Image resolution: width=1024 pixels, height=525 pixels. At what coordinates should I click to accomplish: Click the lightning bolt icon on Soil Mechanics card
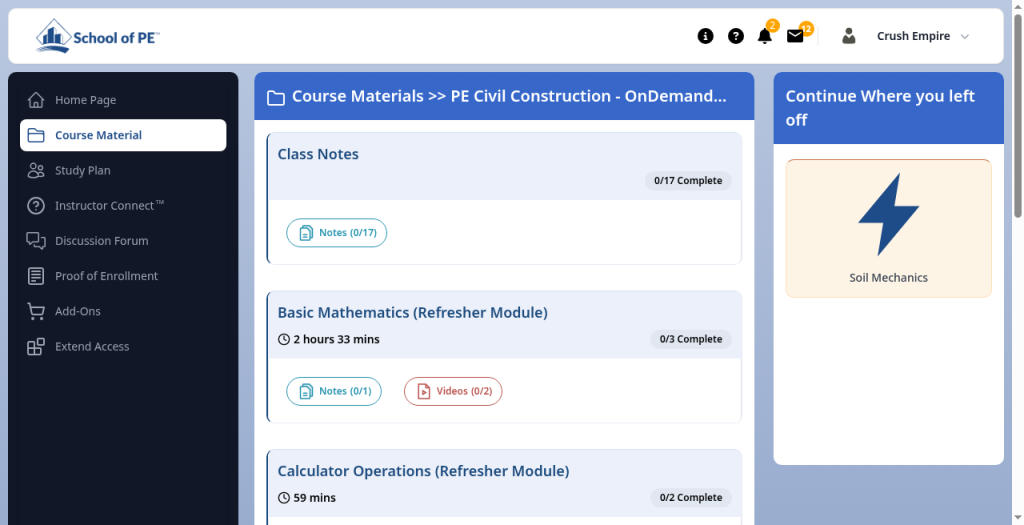(x=888, y=214)
